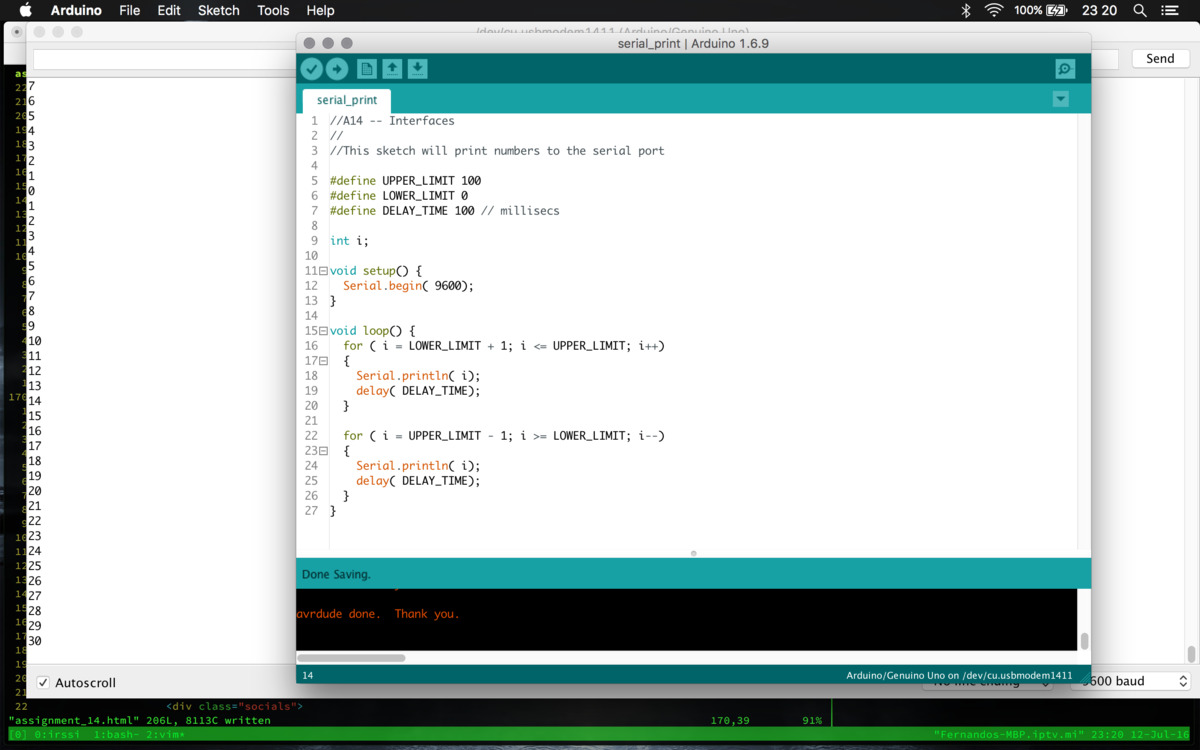Open a sketch with up-arrow icon
Image resolution: width=1200 pixels, height=750 pixels.
[392, 69]
